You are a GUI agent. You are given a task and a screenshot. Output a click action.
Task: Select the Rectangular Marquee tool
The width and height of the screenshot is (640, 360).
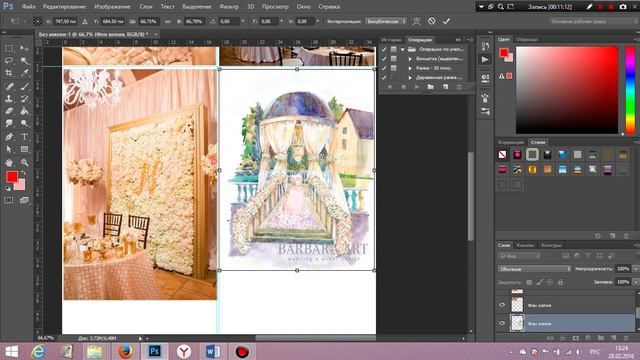[x=9, y=48]
